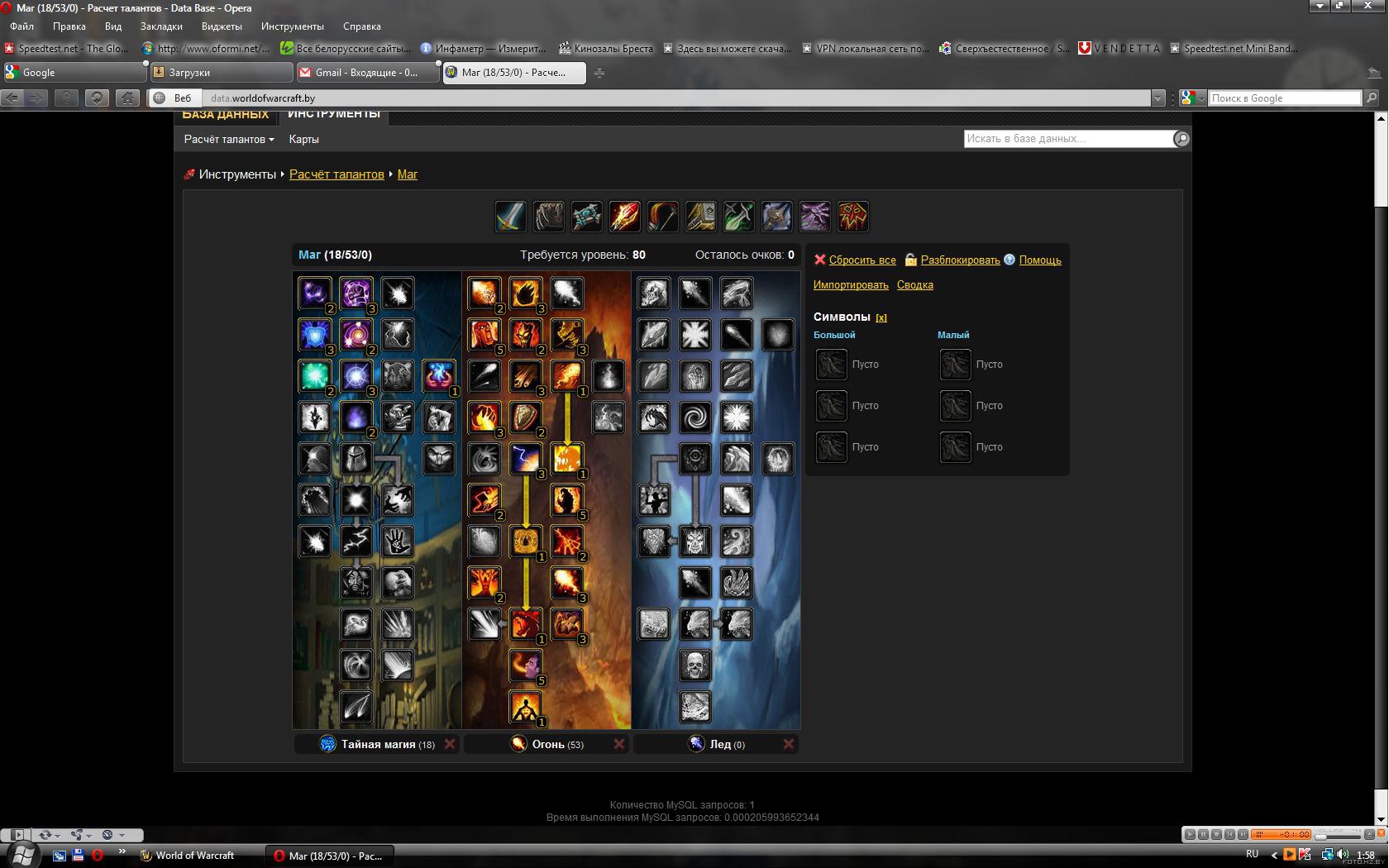Open the Google search engine dropdown
1389x868 pixels.
pos(1191,98)
